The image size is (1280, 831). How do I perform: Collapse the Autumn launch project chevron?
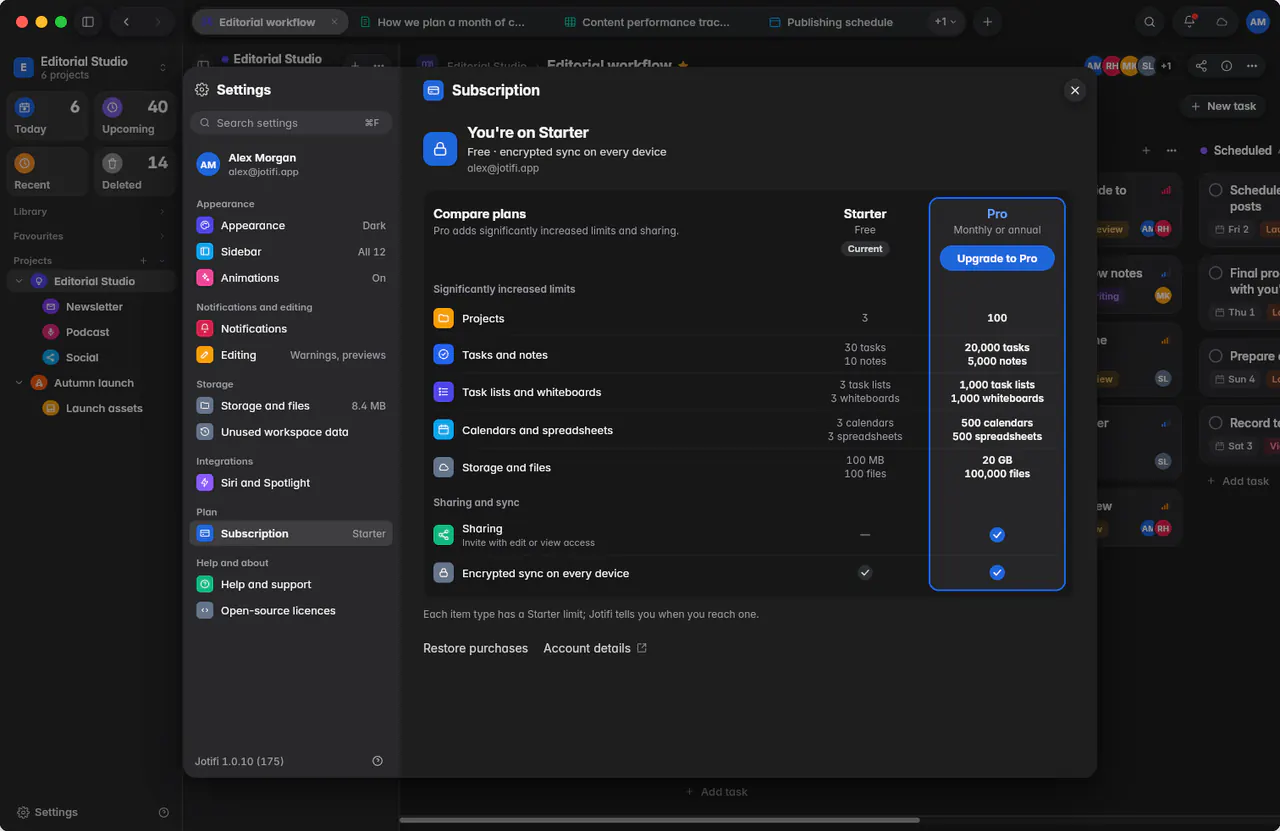tap(19, 383)
